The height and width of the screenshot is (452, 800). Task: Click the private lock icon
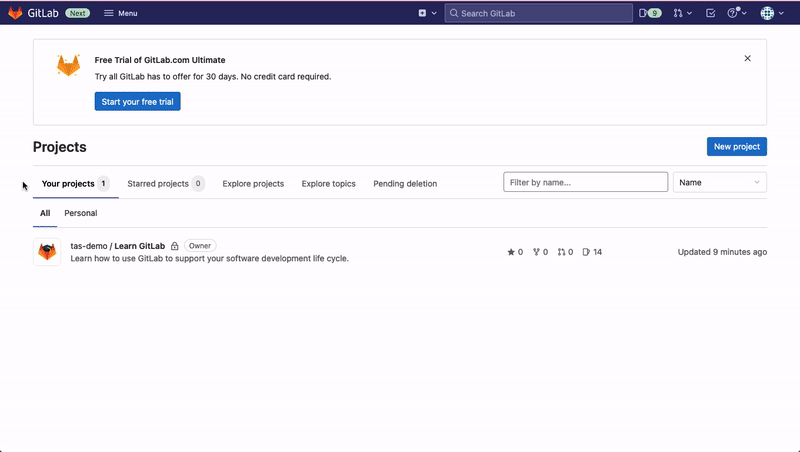(174, 246)
